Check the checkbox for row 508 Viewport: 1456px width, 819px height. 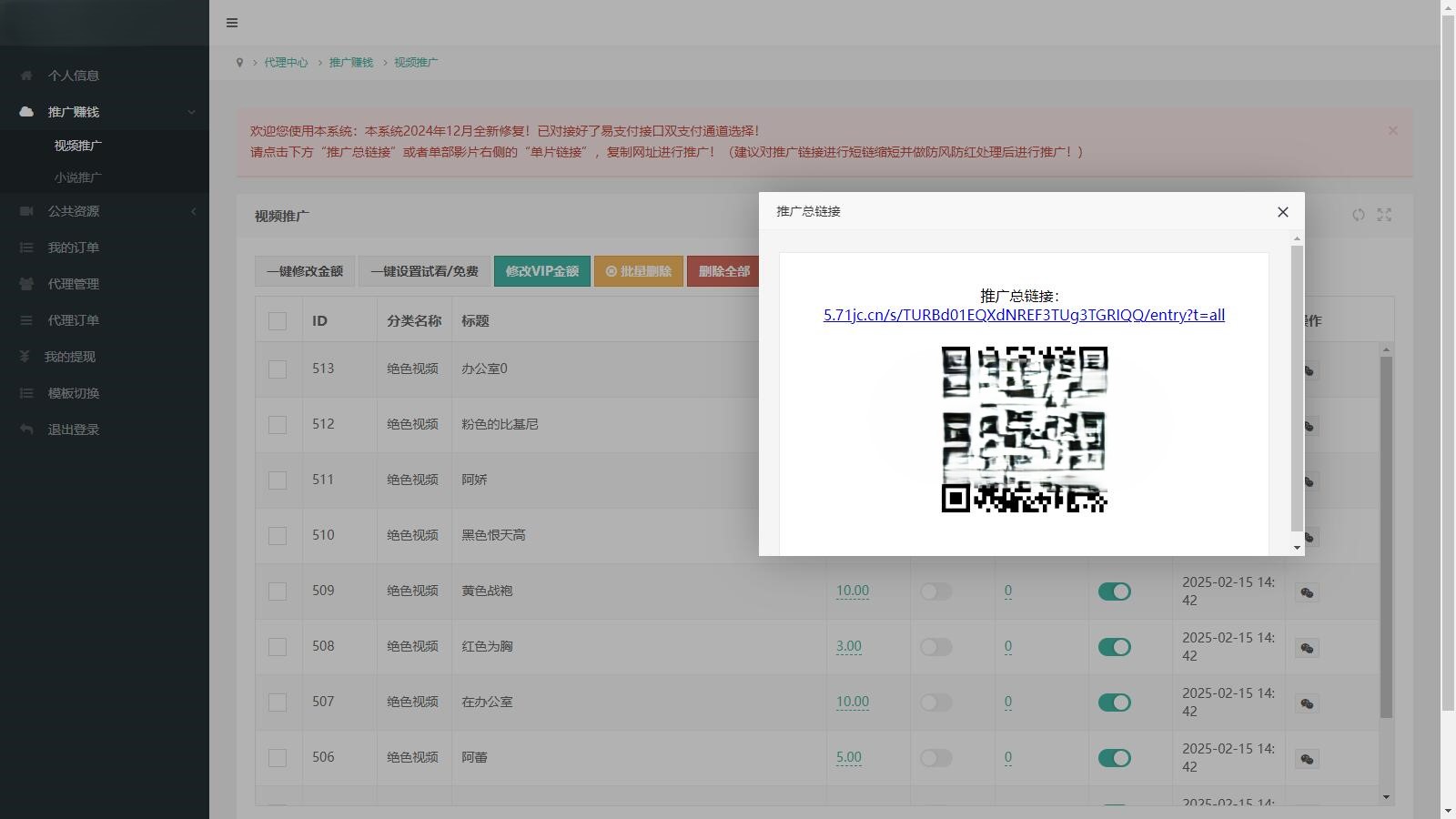[278, 647]
